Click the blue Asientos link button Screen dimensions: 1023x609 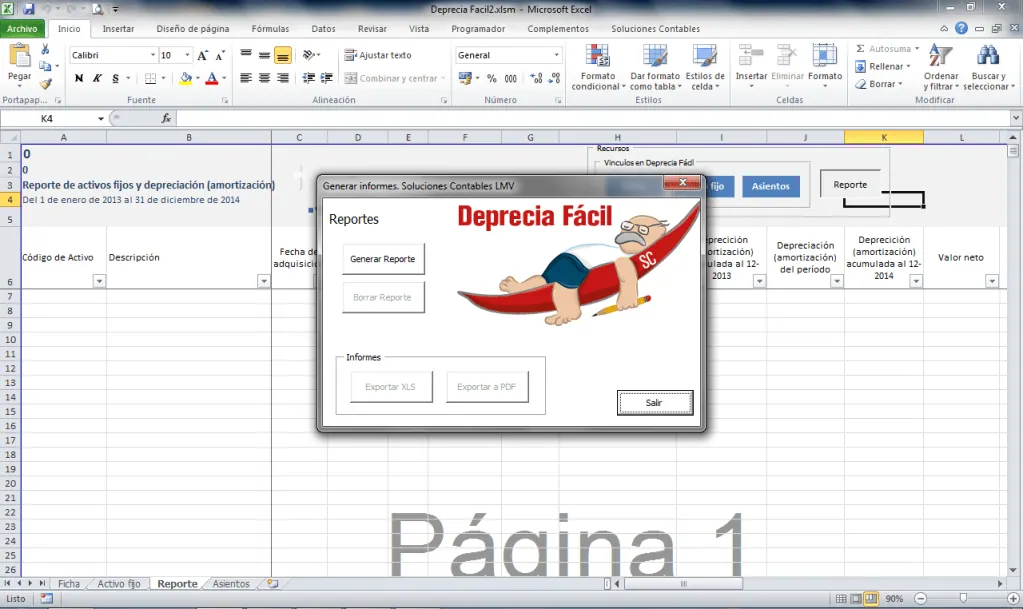[x=771, y=186]
